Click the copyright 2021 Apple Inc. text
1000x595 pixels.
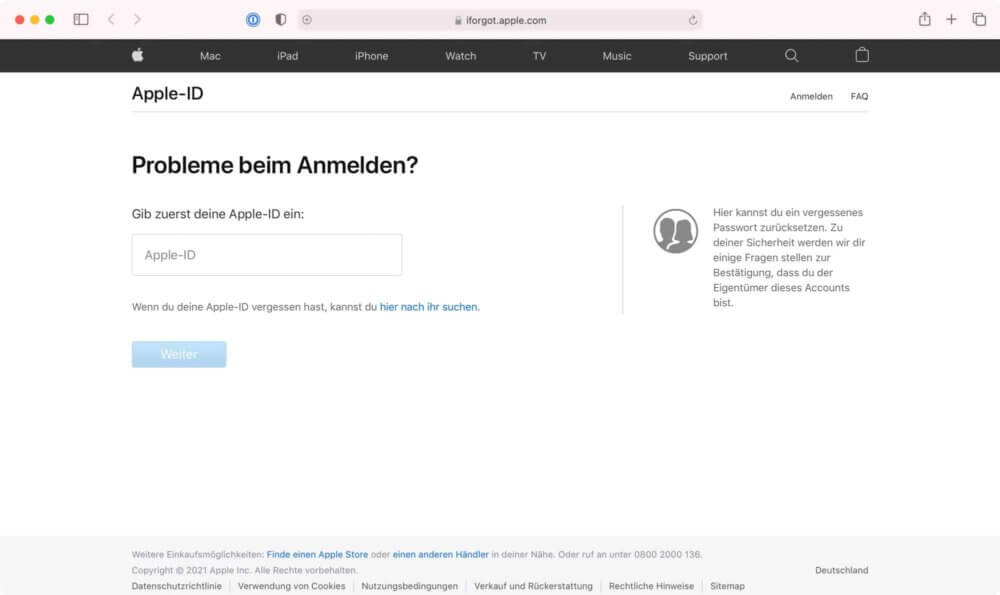click(245, 570)
